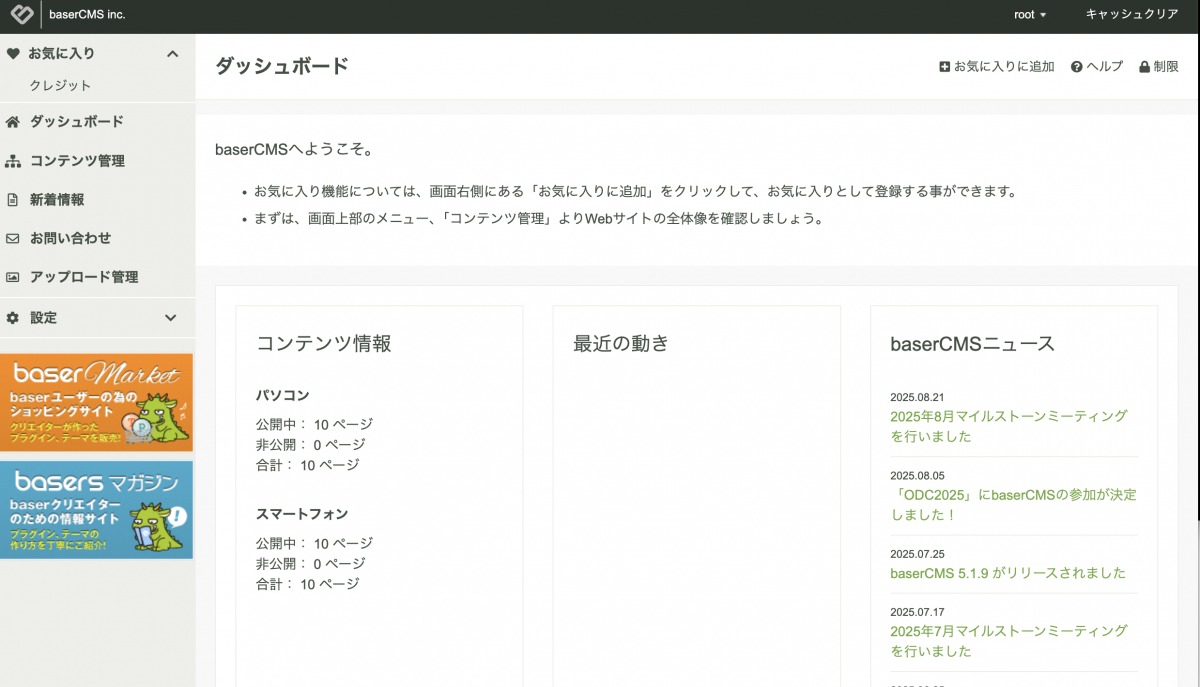Viewport: 1200px width, 687px height.
Task: Click the baser Market banner image
Action: pyautogui.click(x=96, y=402)
